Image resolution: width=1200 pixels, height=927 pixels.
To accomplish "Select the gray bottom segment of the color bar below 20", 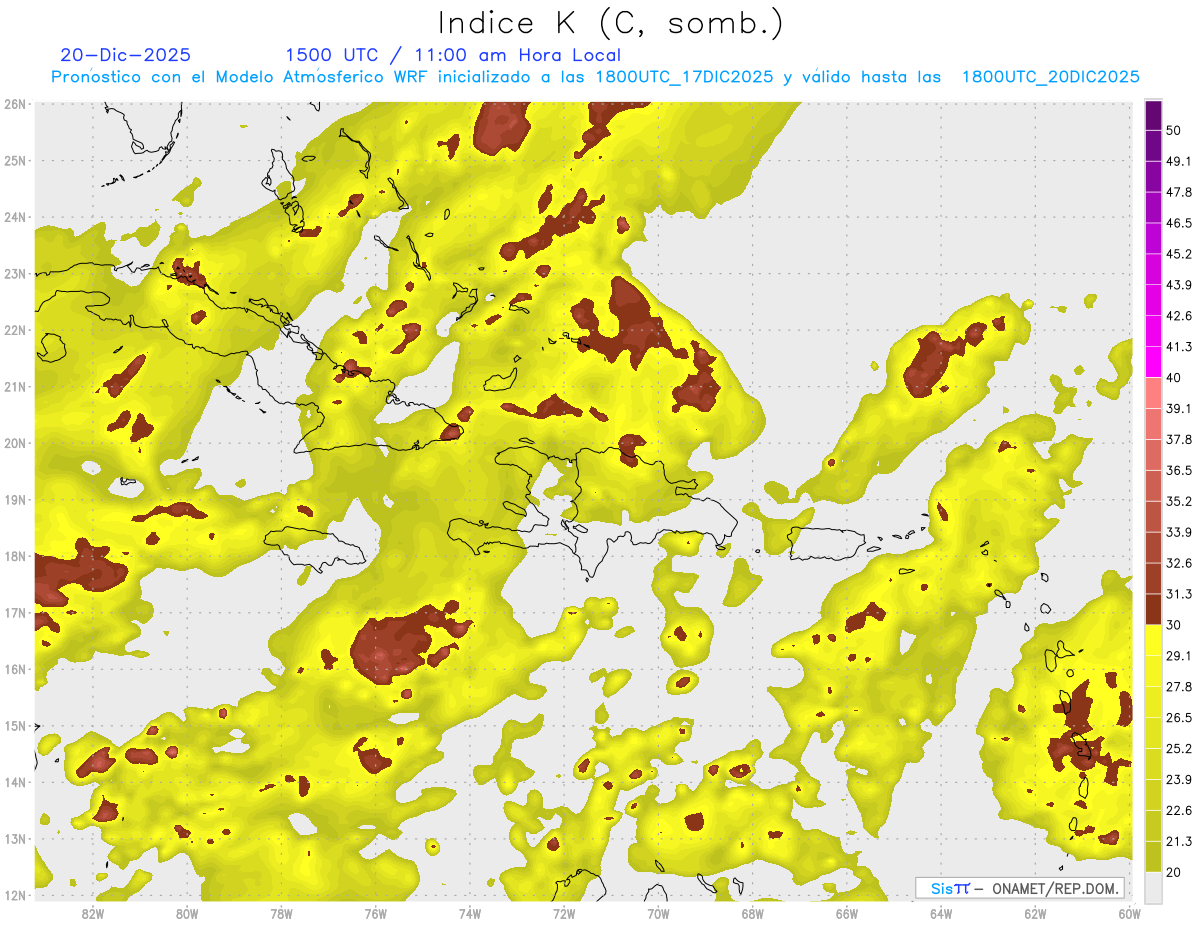I will pyautogui.click(x=1153, y=886).
